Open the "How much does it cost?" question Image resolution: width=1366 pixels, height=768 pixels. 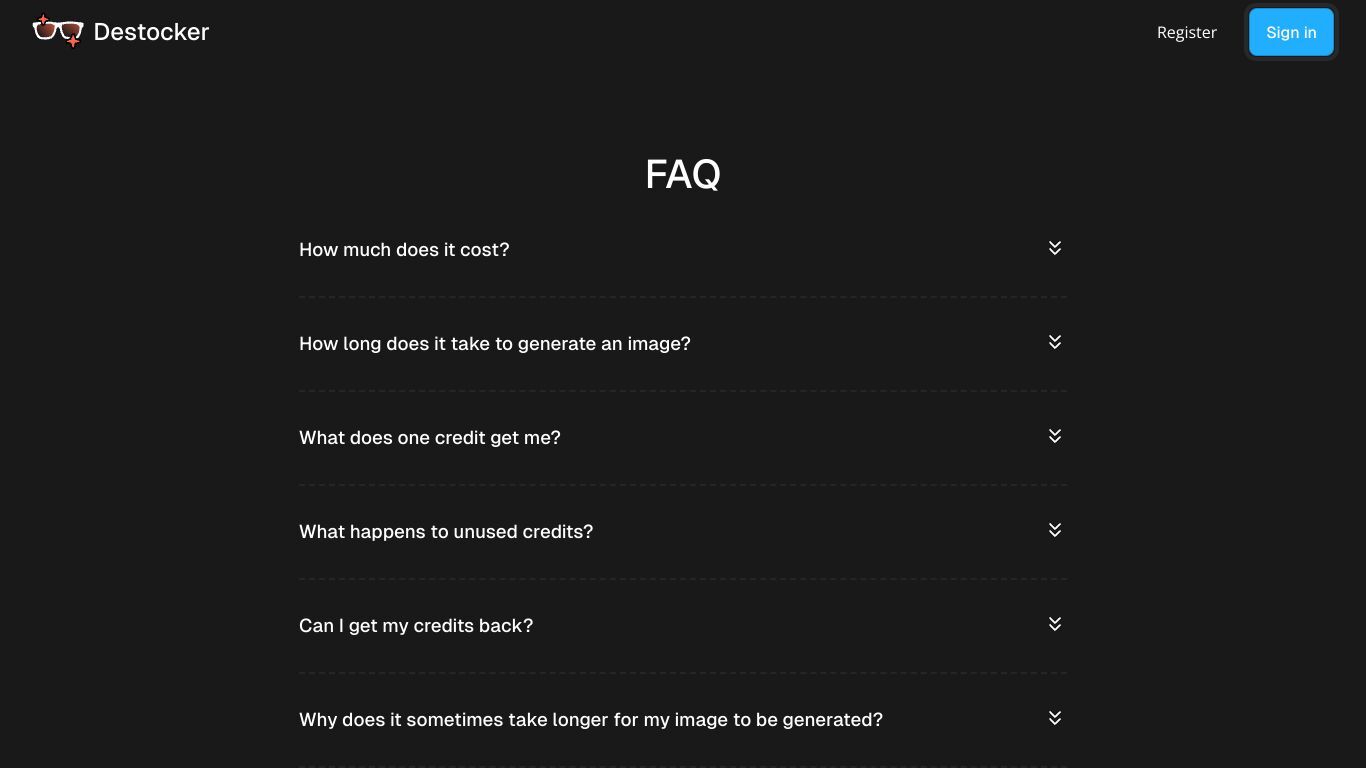pos(404,250)
